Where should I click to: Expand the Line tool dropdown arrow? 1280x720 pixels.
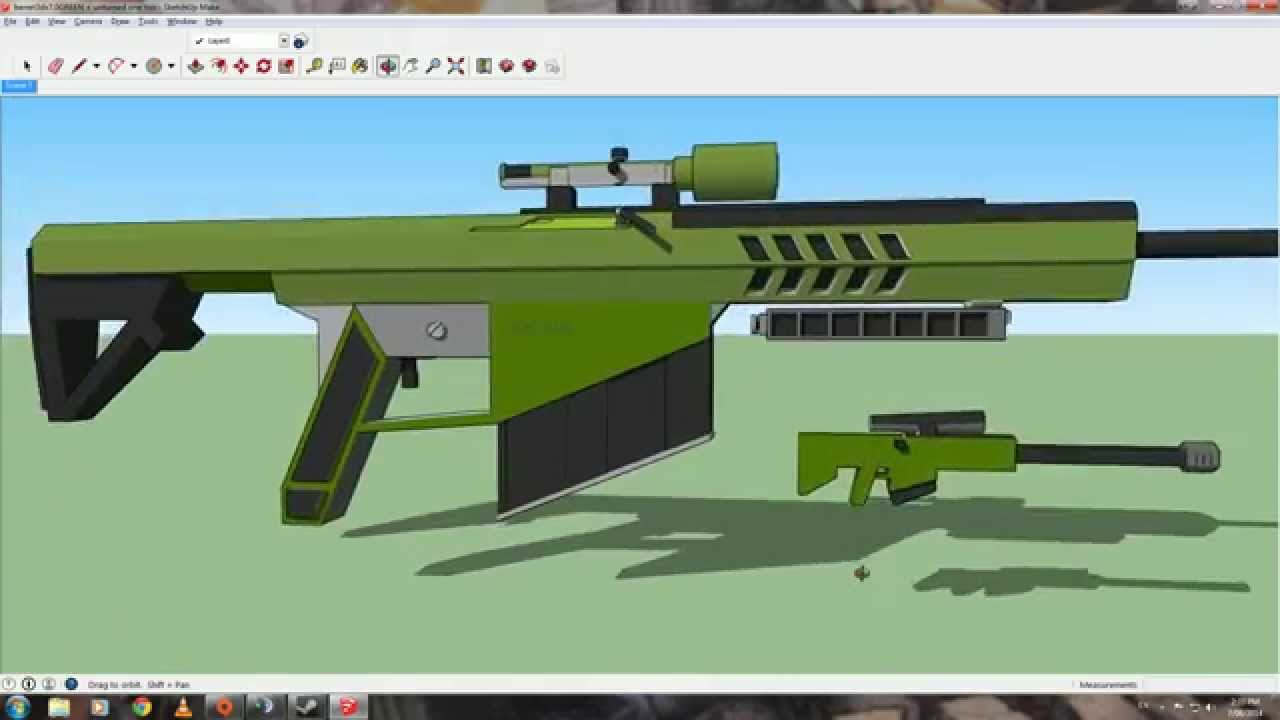[96, 67]
